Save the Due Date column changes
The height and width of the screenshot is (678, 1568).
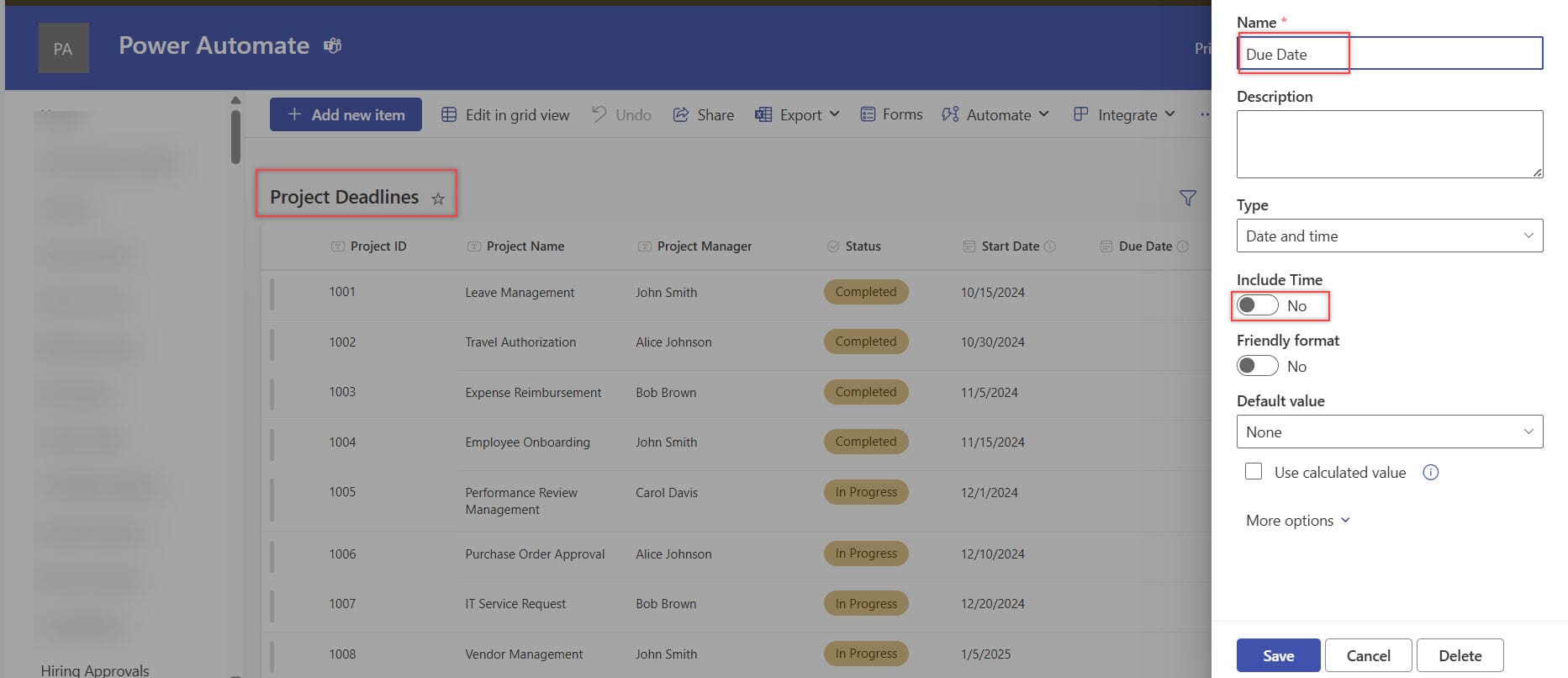coord(1278,655)
